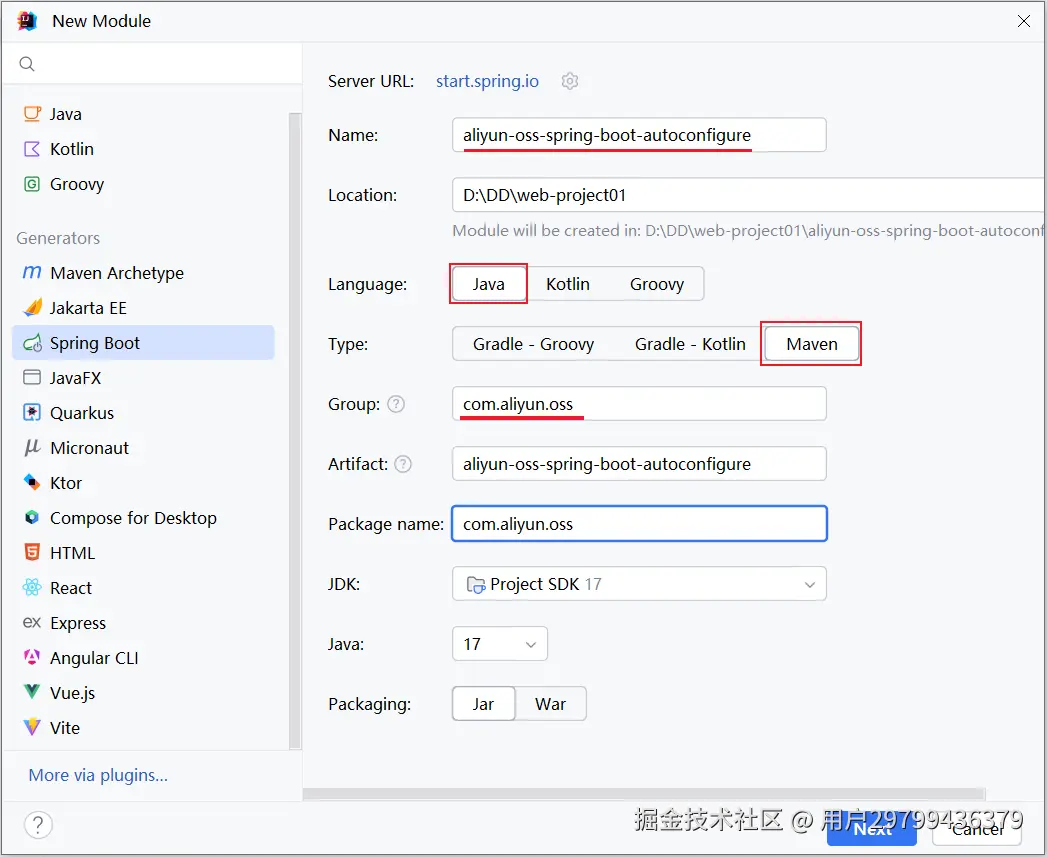The width and height of the screenshot is (1047, 857).
Task: Click the React icon
Action: pyautogui.click(x=32, y=587)
